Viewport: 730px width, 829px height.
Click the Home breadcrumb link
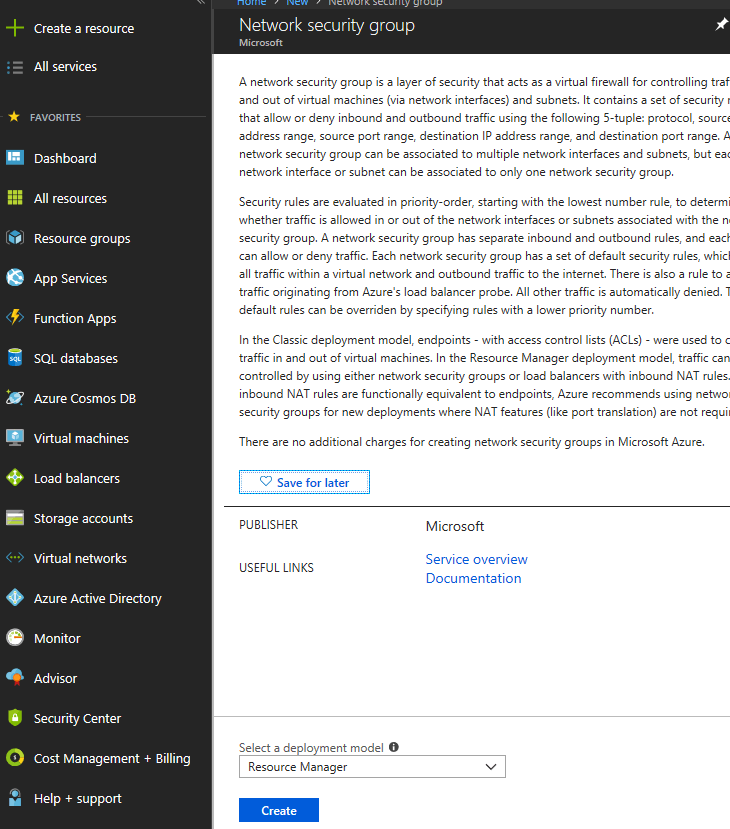(251, 3)
